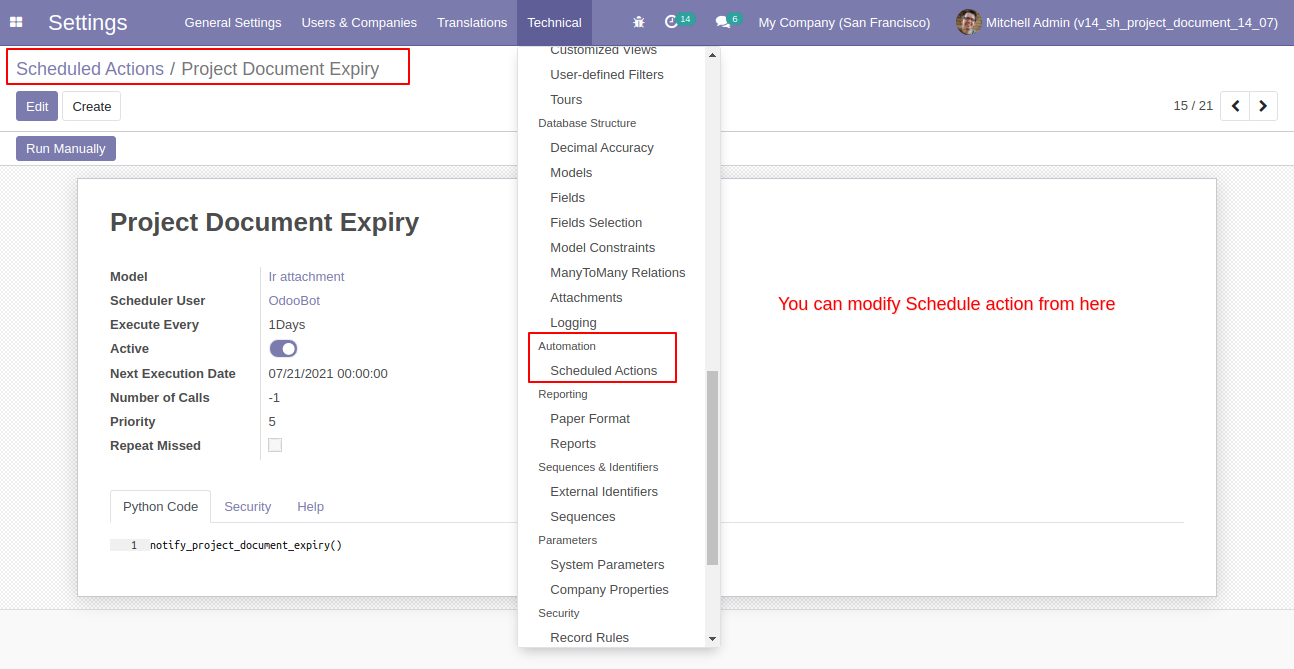1294x669 pixels.
Task: Click the Priority value 5
Action: pos(272,421)
